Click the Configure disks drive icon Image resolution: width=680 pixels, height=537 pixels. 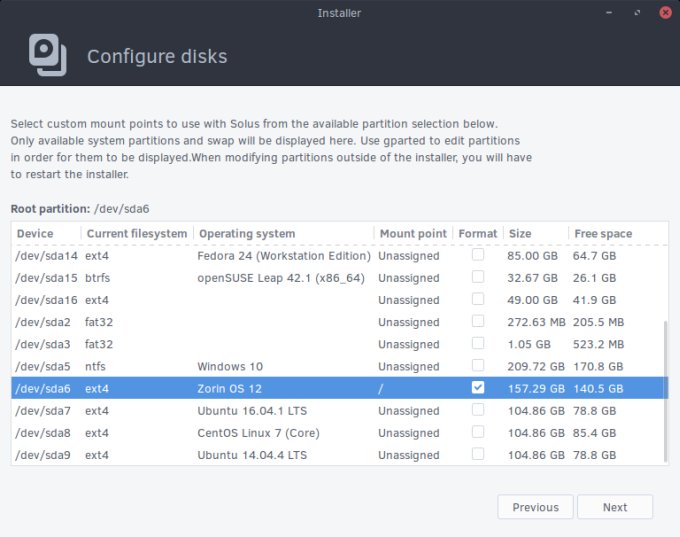48,55
